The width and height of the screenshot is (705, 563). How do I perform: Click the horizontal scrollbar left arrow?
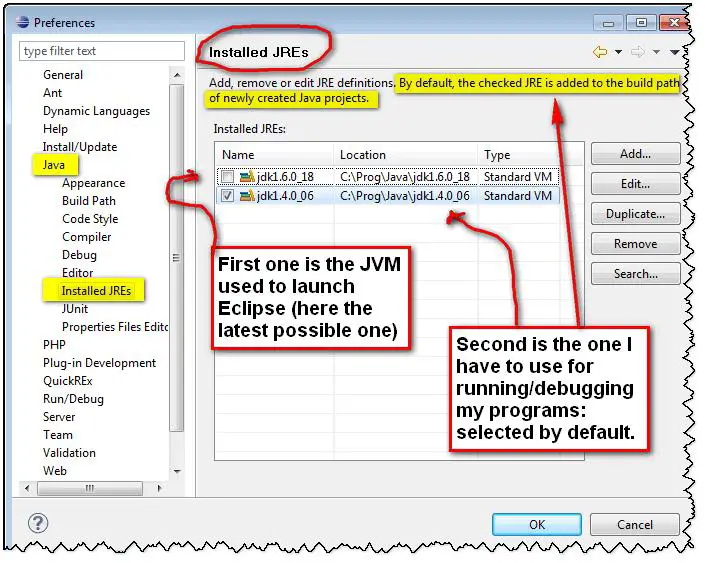coord(27,488)
